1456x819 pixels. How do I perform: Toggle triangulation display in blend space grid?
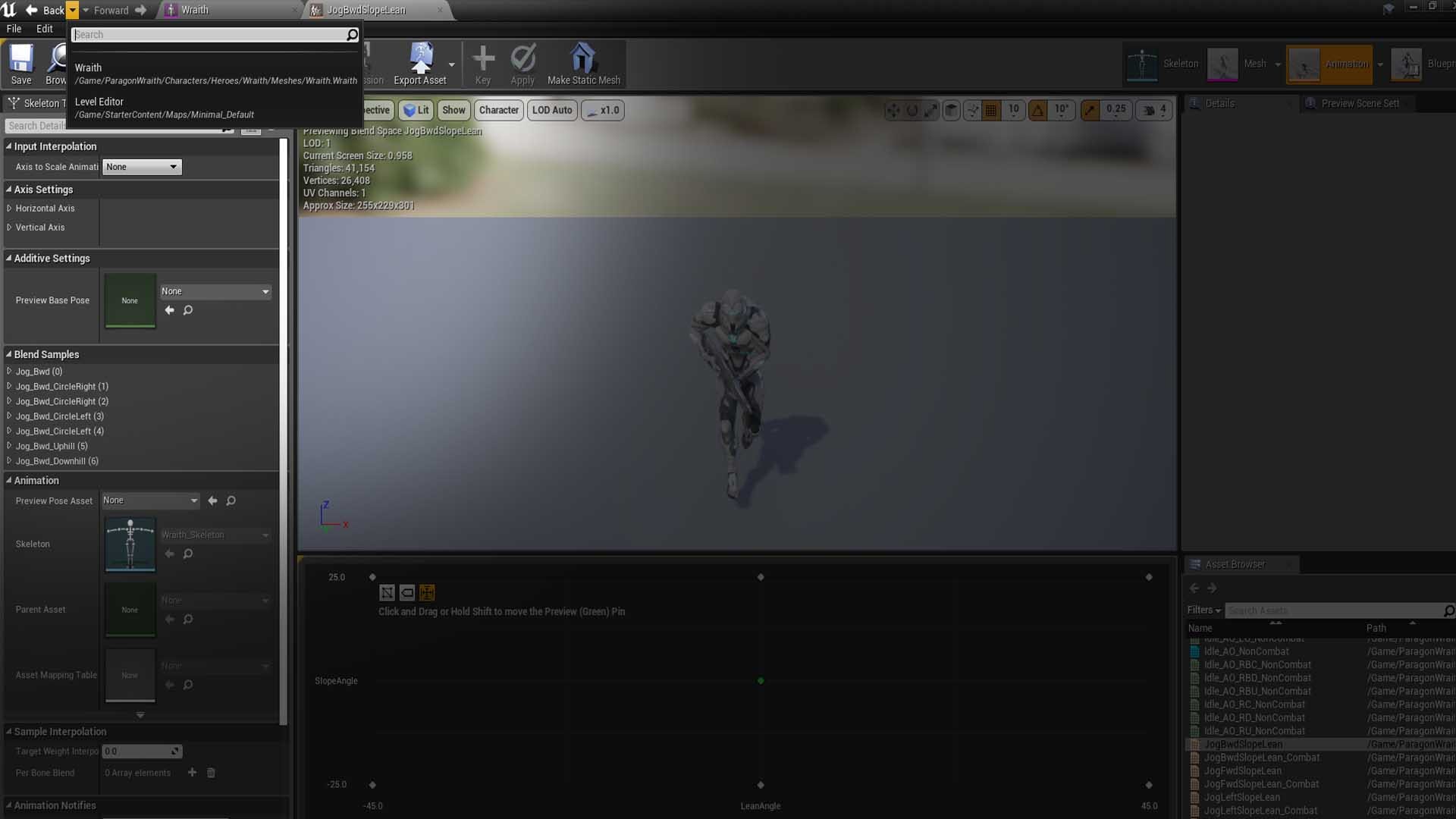click(387, 593)
